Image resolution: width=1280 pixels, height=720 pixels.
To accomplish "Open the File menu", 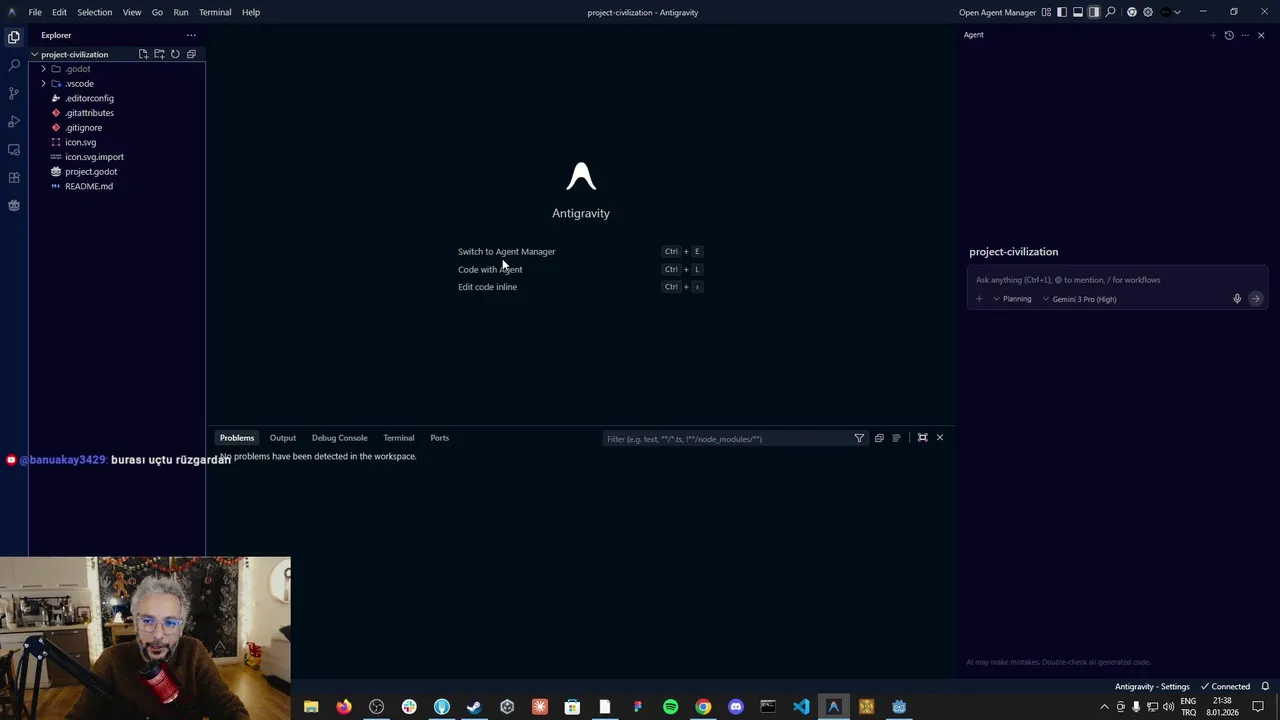I will [x=35, y=12].
